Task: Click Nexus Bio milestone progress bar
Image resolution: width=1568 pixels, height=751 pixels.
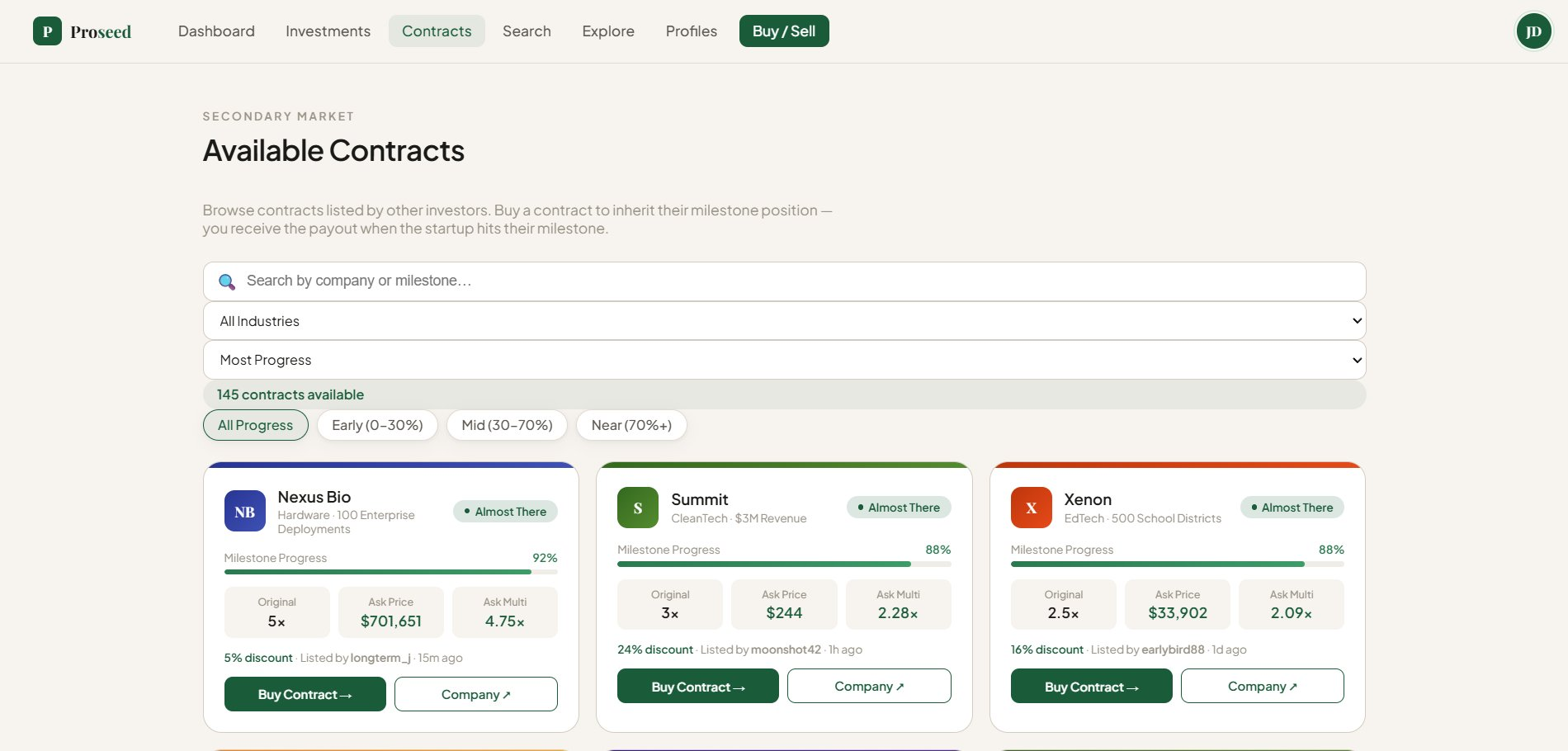Action: click(391, 572)
